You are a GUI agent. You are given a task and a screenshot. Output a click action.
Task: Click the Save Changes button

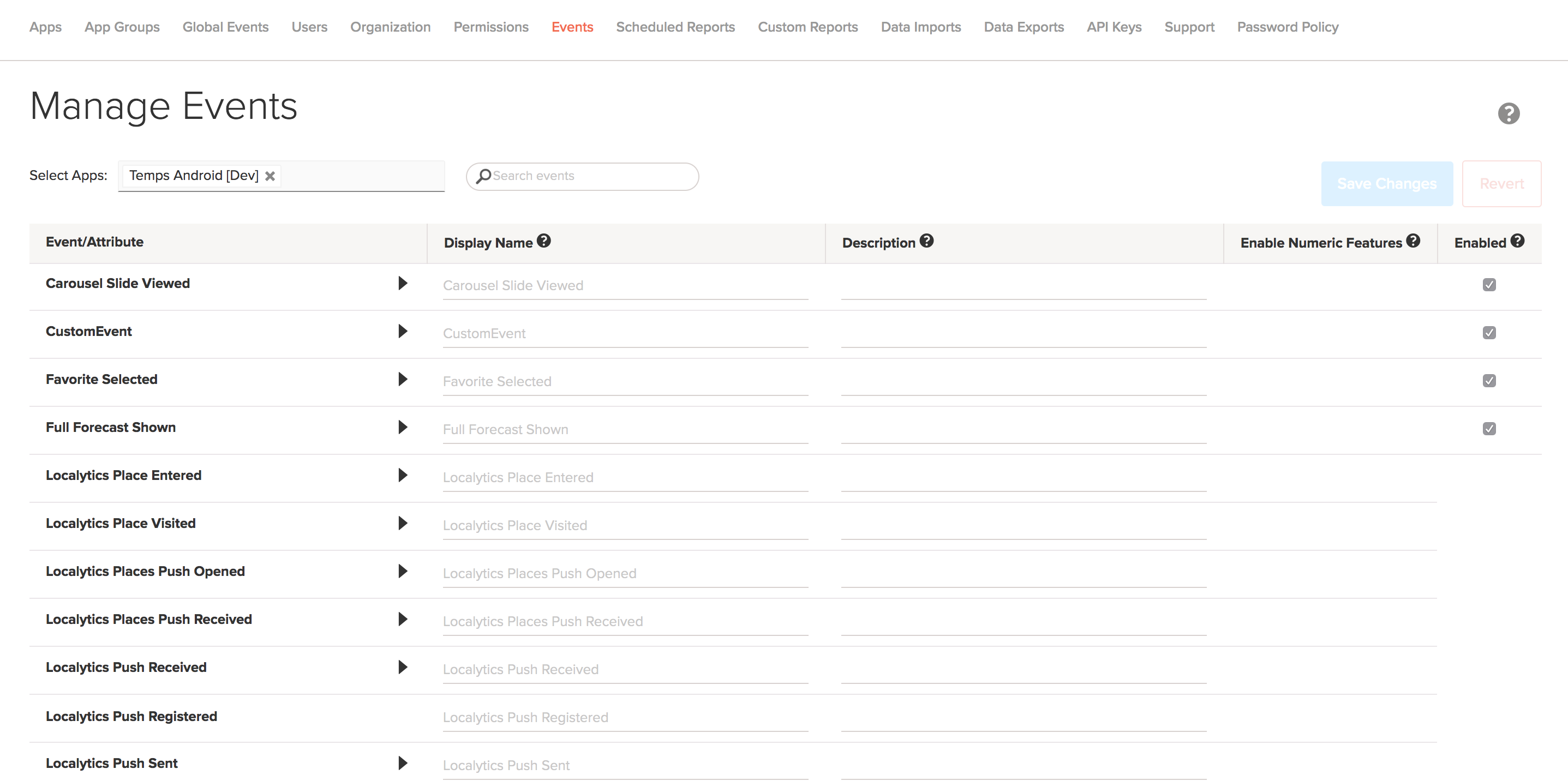point(1387,184)
